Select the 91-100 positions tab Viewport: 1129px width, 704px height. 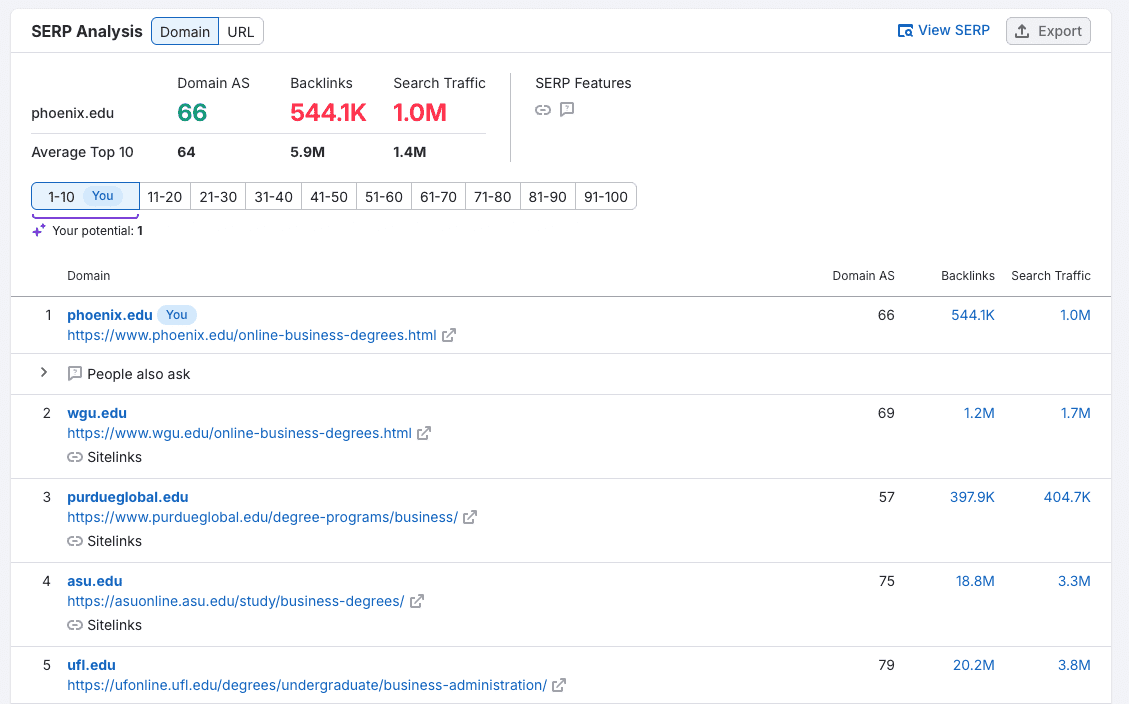pos(605,196)
